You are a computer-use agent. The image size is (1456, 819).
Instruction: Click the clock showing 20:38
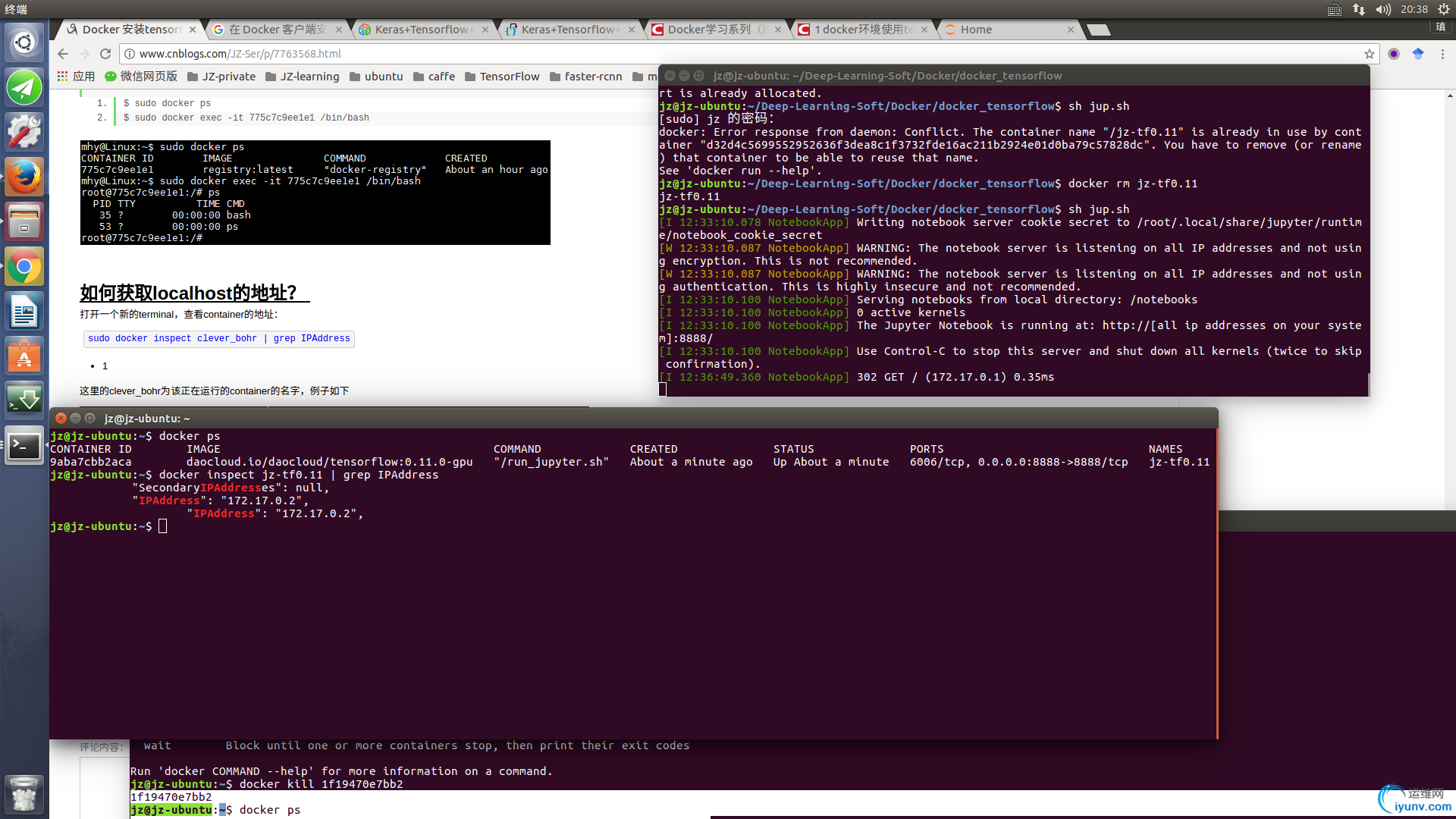(x=1414, y=9)
